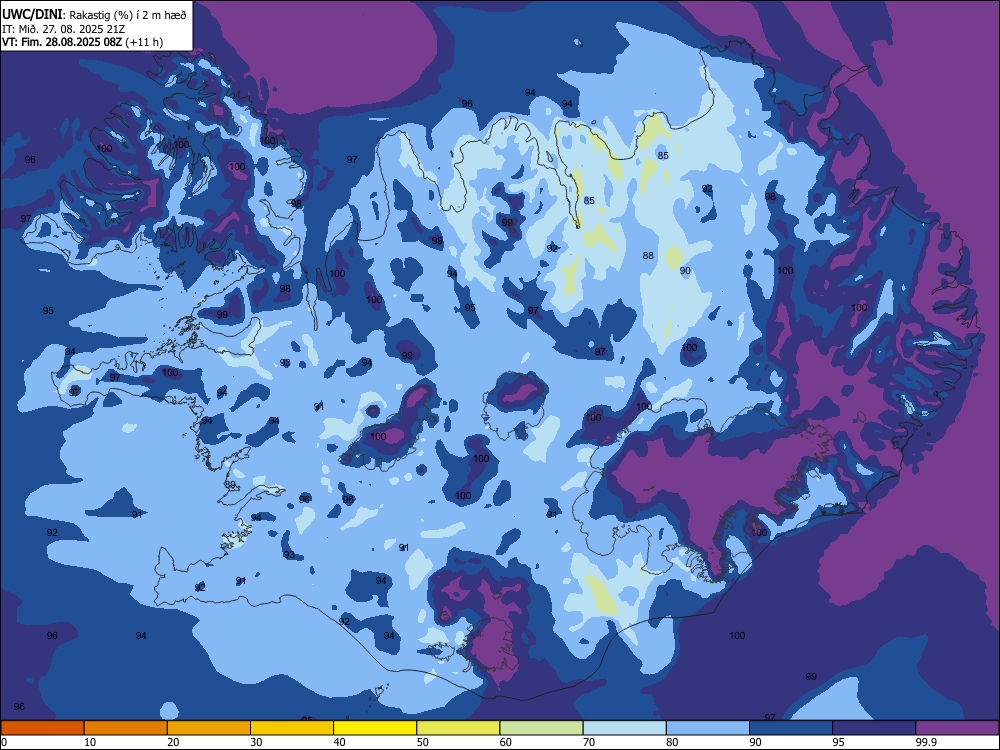
Task: Click the "UWC/DINI" model title text
Action: point(32,14)
